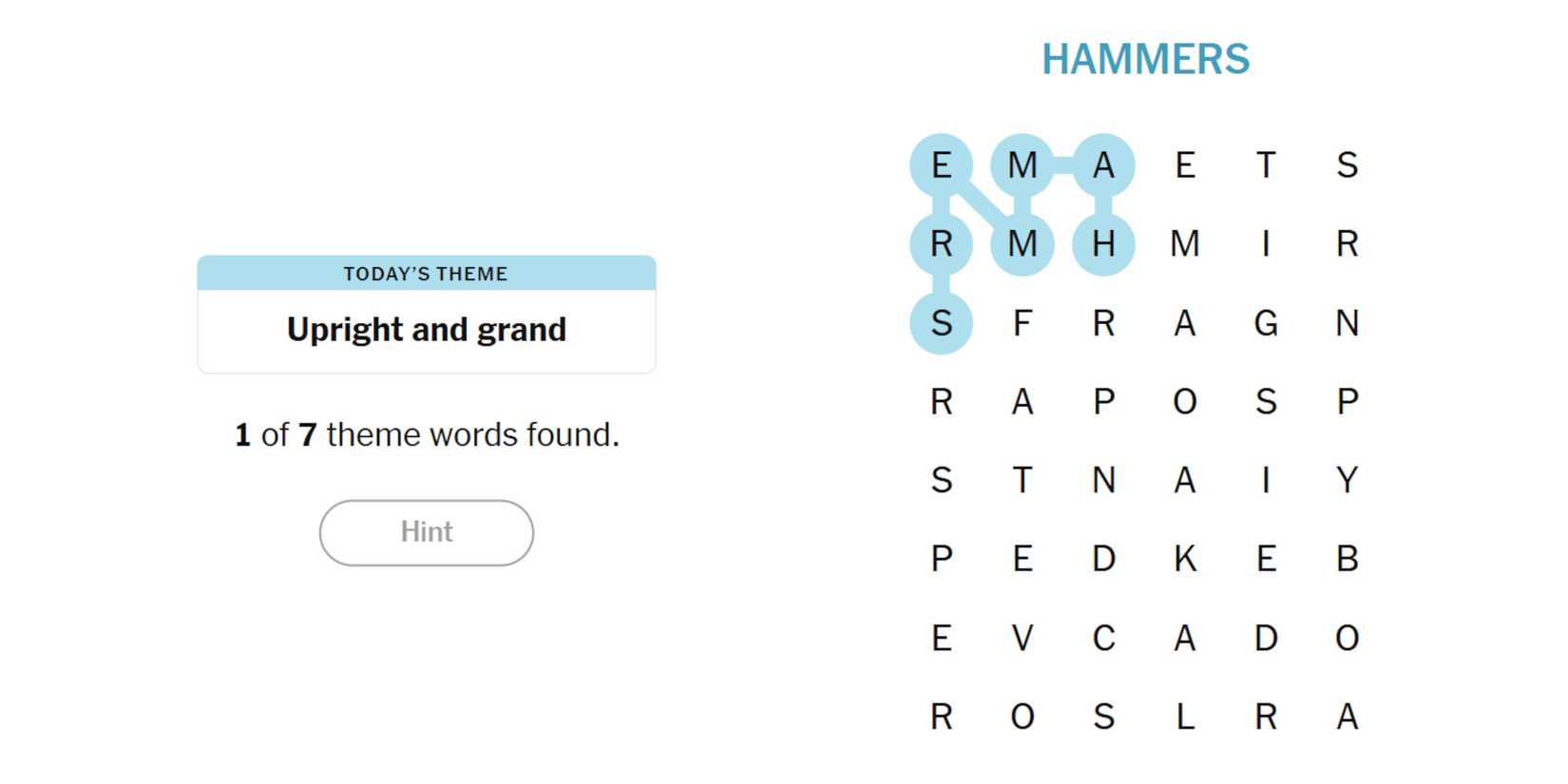Image resolution: width=1568 pixels, height=784 pixels.
Task: Click the Hint button
Action: [426, 532]
